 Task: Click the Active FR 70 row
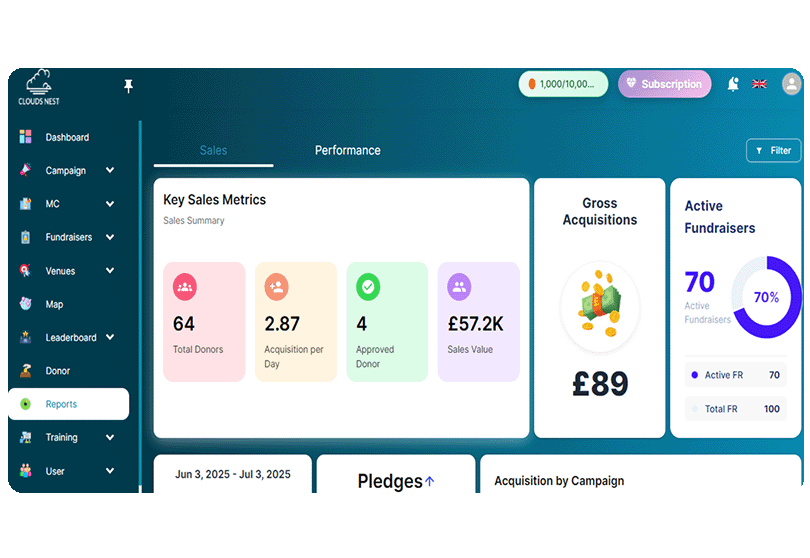tap(736, 375)
